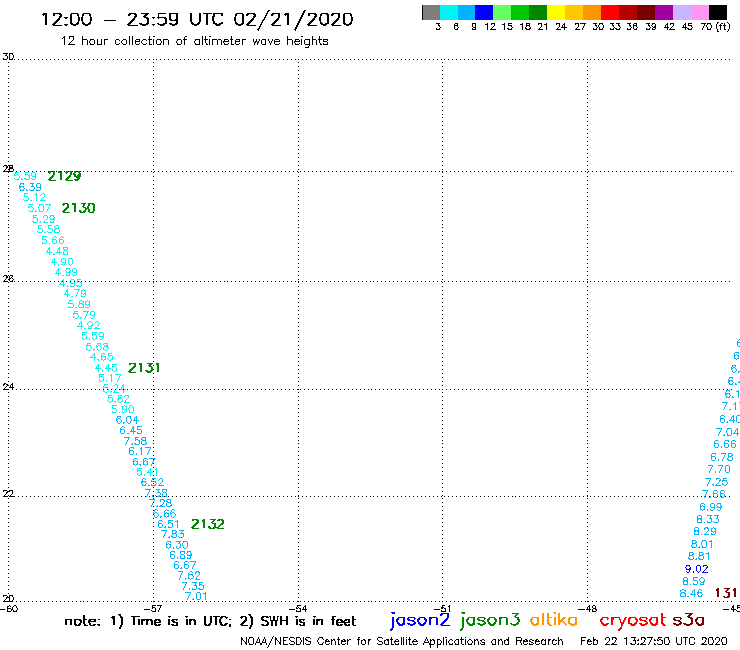The width and height of the screenshot is (740, 650).
Task: Click the 6.51 reading beside 2132
Action: (168, 524)
